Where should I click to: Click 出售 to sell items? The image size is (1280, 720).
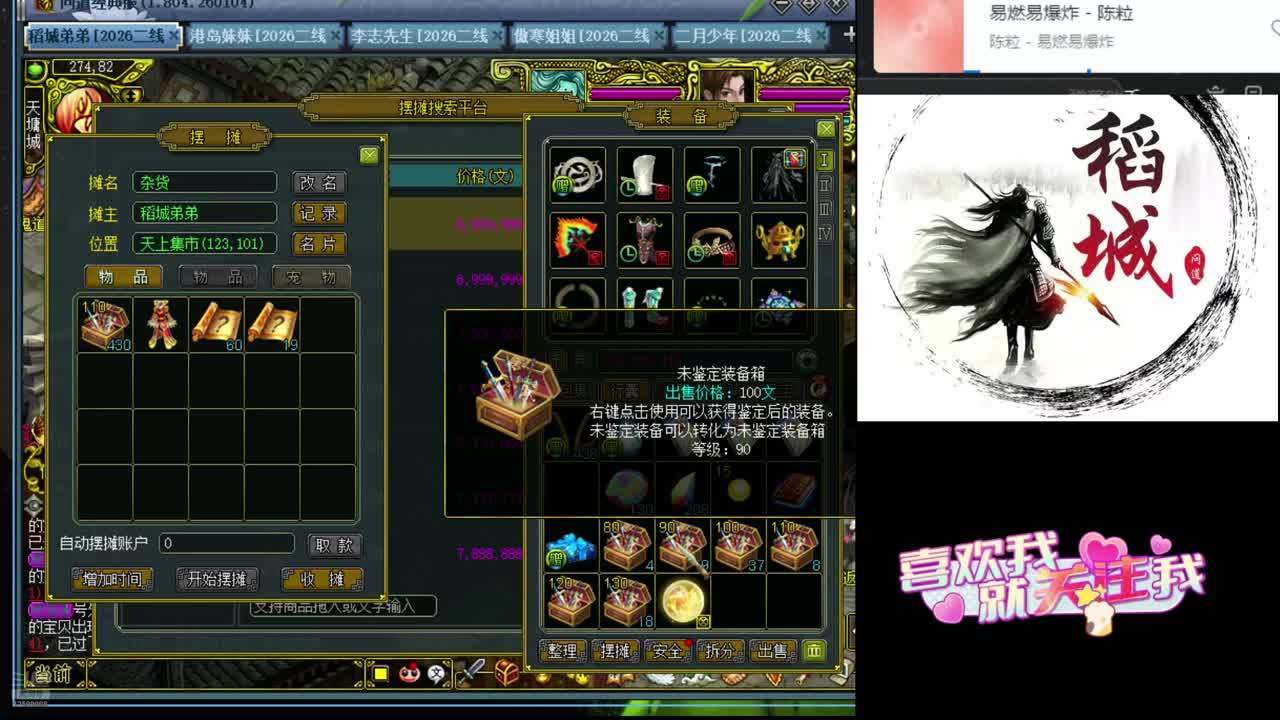(x=772, y=651)
